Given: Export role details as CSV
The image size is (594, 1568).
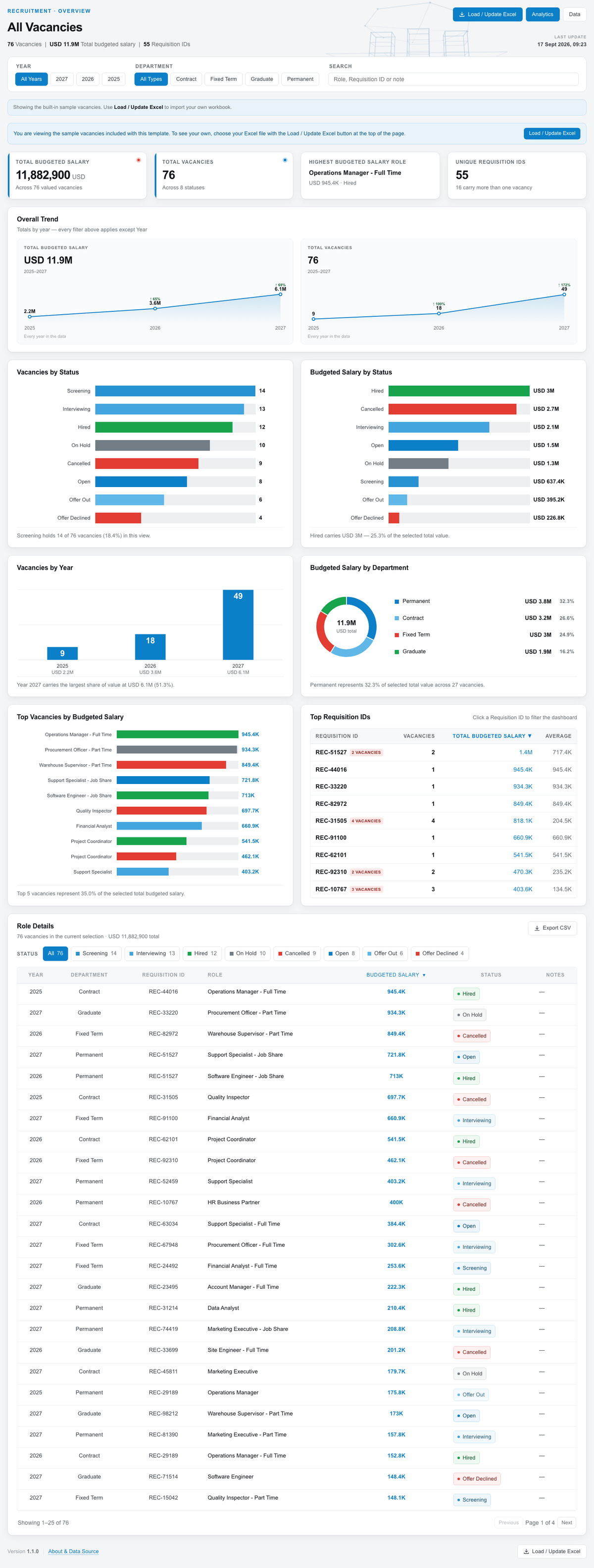Looking at the screenshot, I should [552, 928].
